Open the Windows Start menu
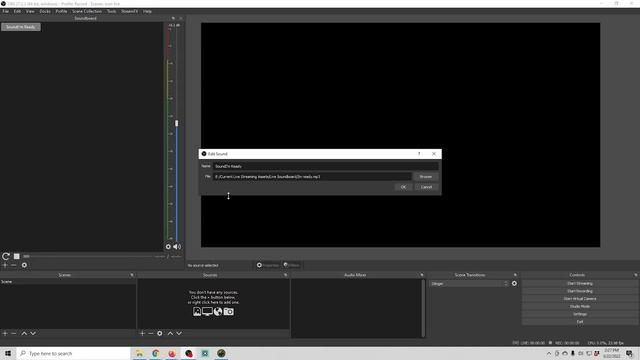640x360 pixels. click(8, 353)
